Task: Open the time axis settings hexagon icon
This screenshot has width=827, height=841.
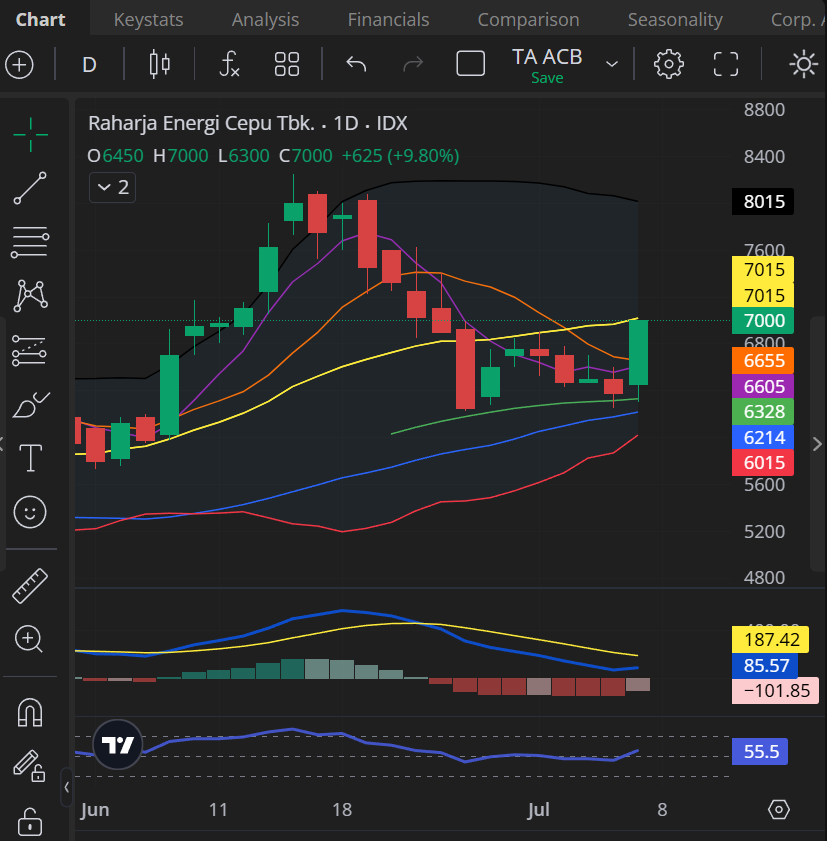Action: pos(778,809)
